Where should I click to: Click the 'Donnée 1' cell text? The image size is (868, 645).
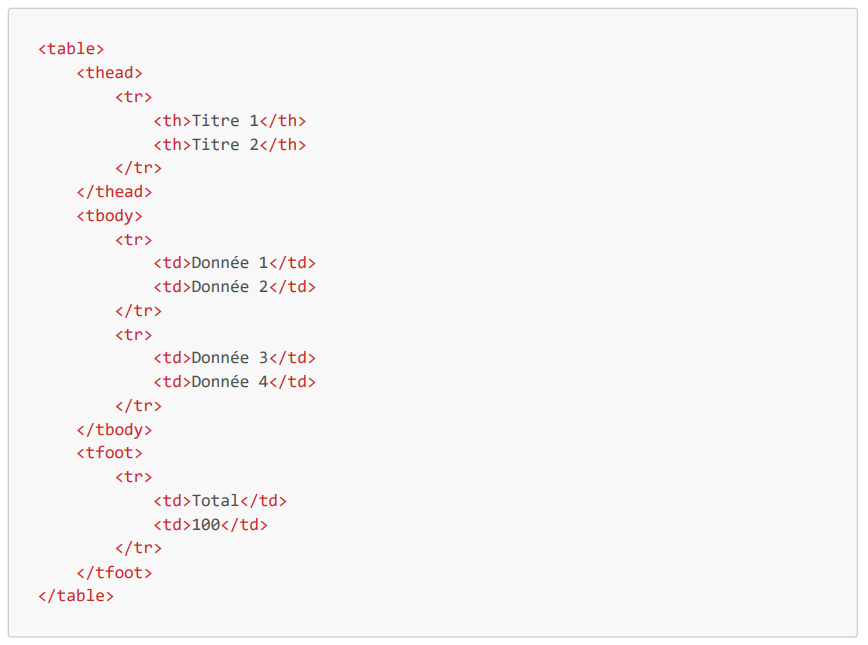click(x=229, y=263)
